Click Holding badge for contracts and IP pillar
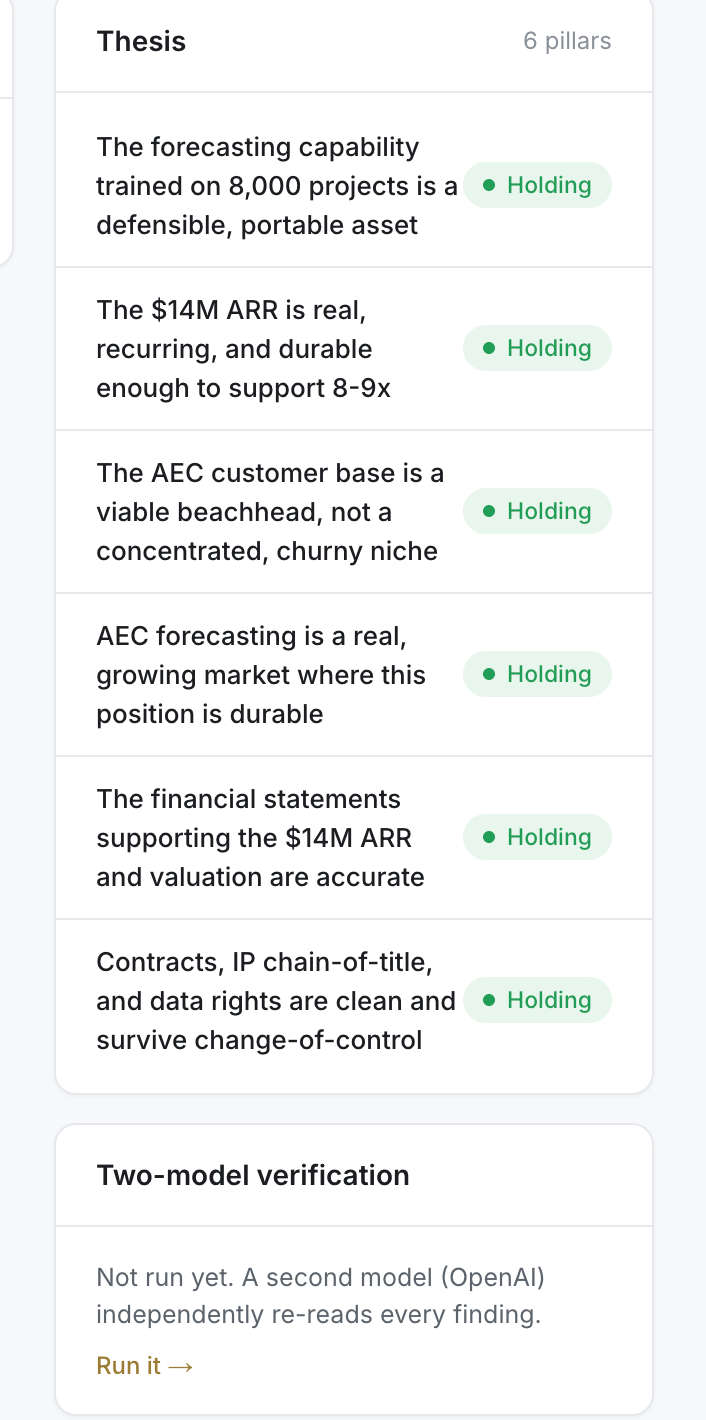This screenshot has width=706, height=1420. [x=537, y=1000]
